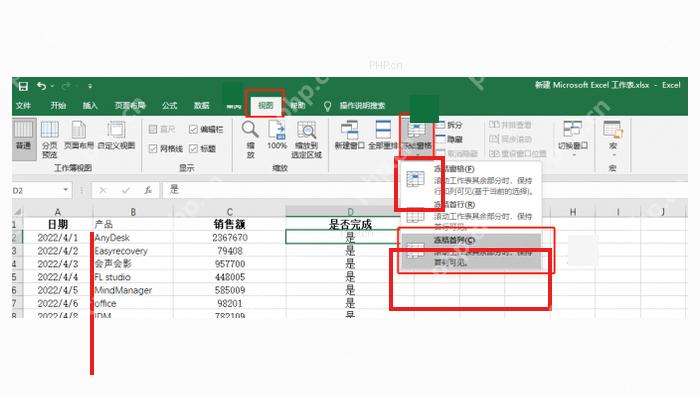700x395 pixels.
Task: Open the 页面布局 Page Layout ribbon tab
Action: (x=130, y=105)
